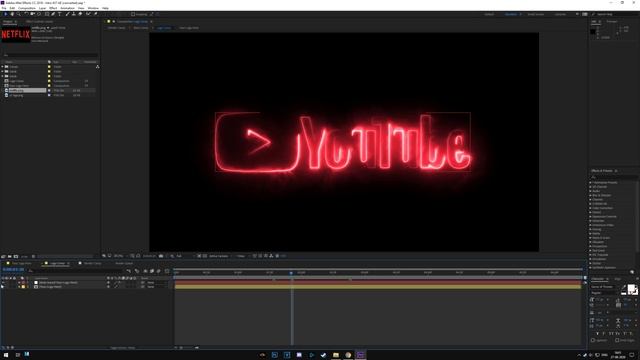Take a snapshot with the viewer camera icon
The height and width of the screenshot is (360, 640).
[x=161, y=256]
